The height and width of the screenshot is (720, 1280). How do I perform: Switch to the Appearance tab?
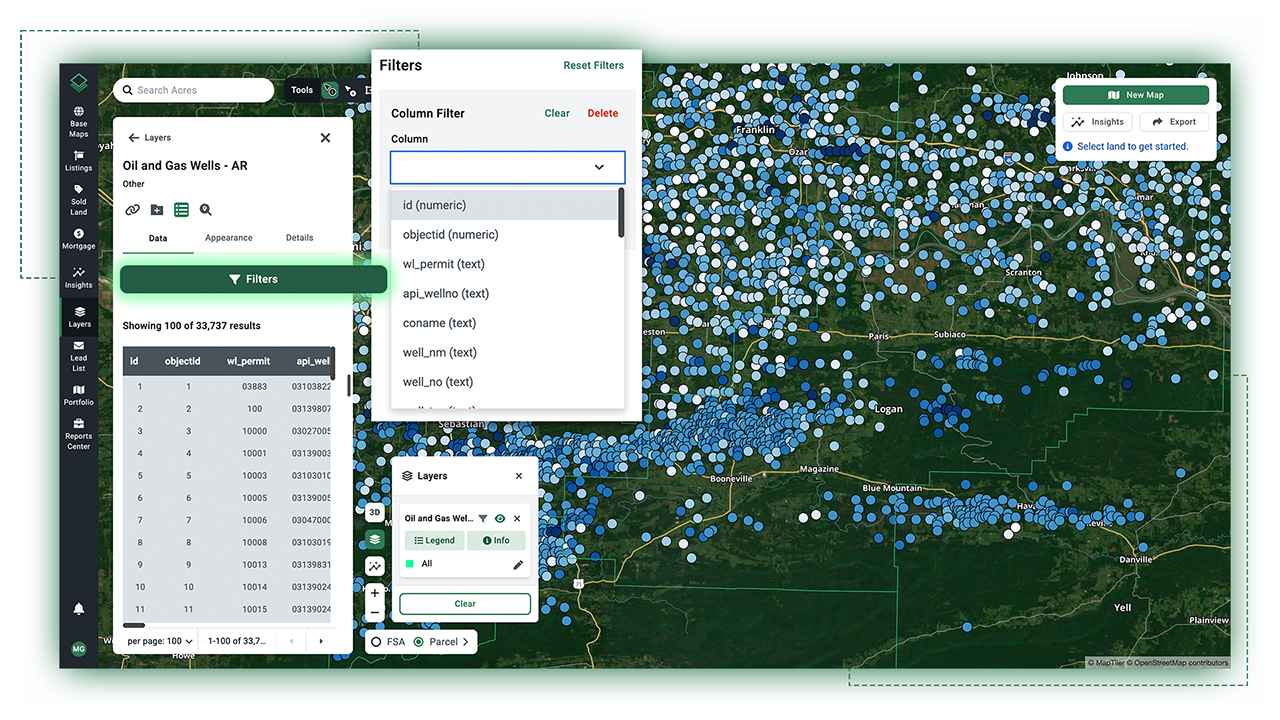(x=229, y=238)
